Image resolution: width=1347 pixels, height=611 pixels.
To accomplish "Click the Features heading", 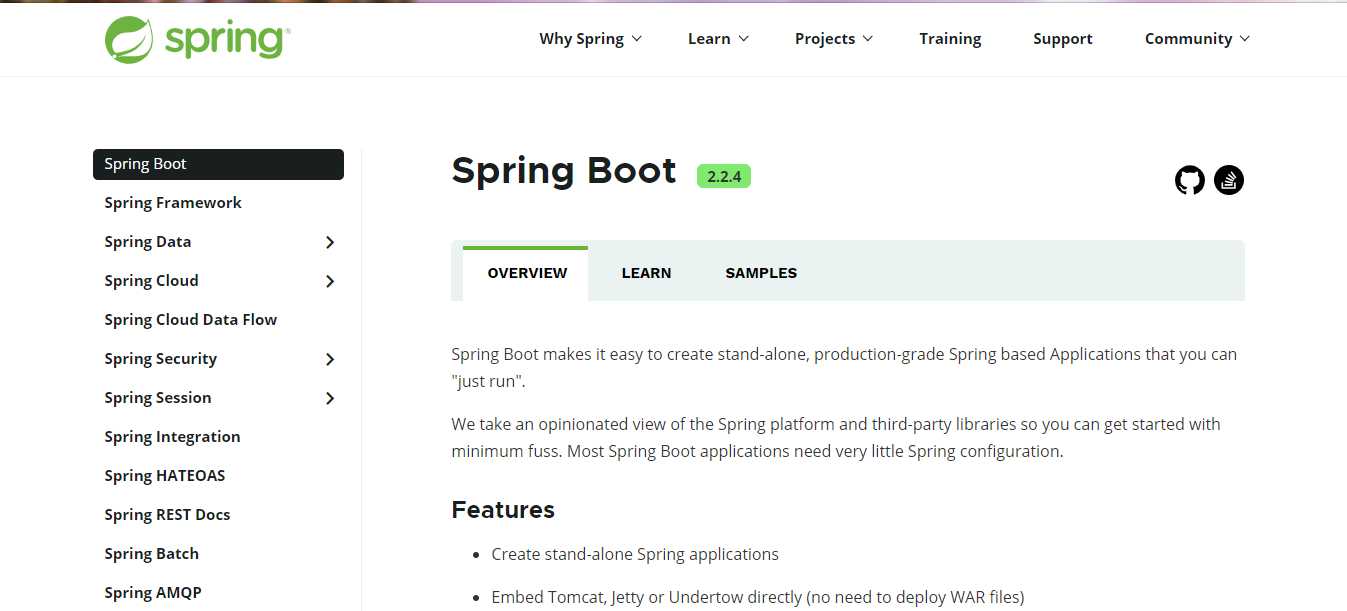I will [x=503, y=510].
